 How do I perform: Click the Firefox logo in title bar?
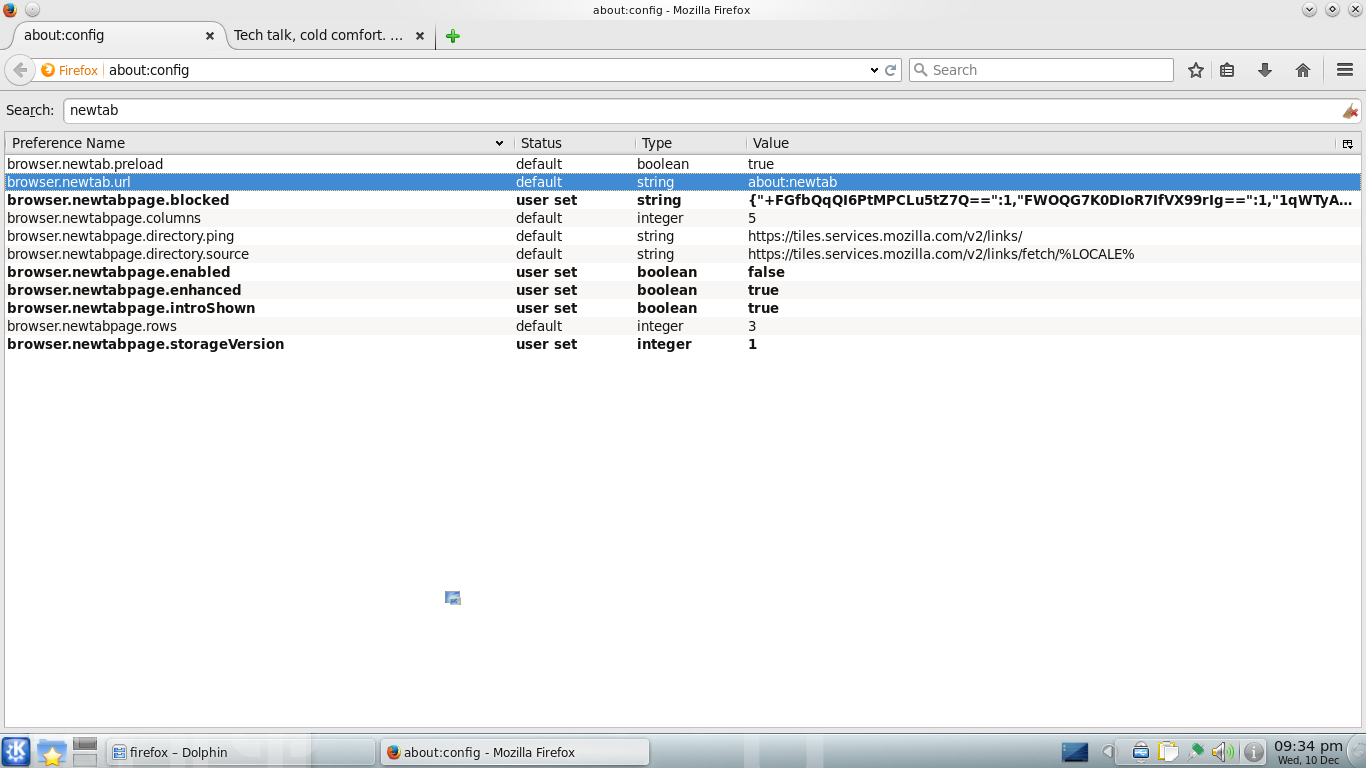tap(10, 10)
